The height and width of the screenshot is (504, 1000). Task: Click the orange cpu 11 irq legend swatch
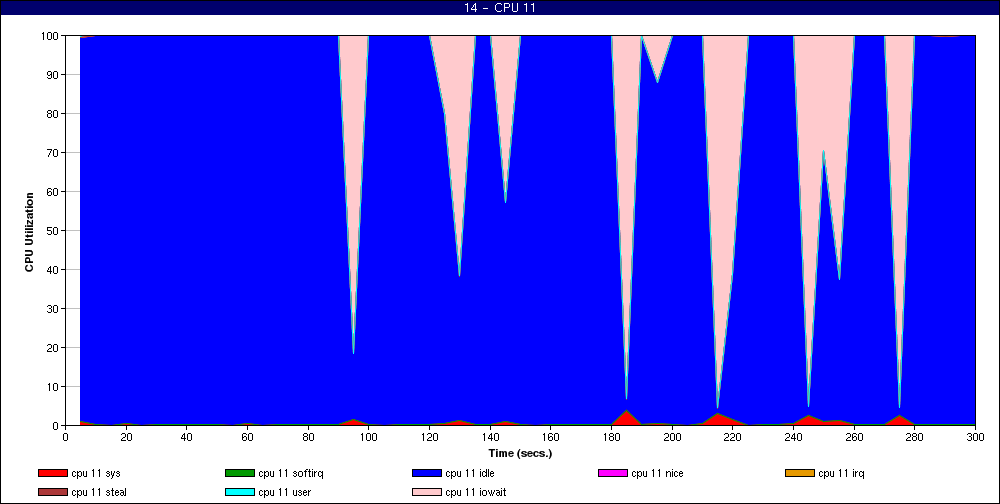(x=800, y=473)
